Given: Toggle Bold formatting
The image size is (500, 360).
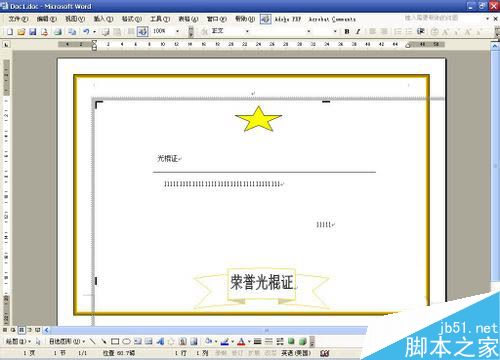Looking at the screenshot, I should pos(347,32).
